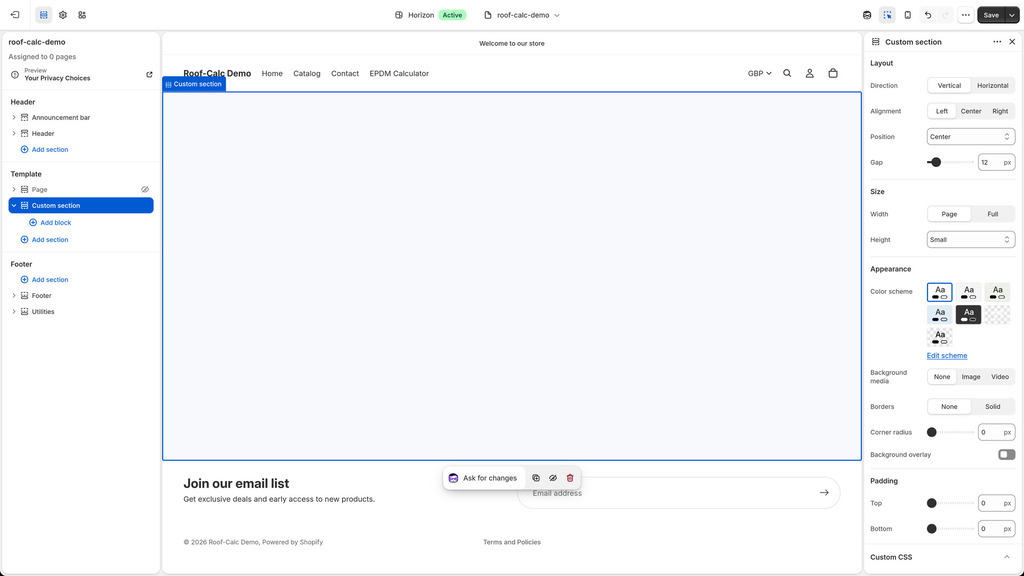Open Theme settings gear icon

63,14
